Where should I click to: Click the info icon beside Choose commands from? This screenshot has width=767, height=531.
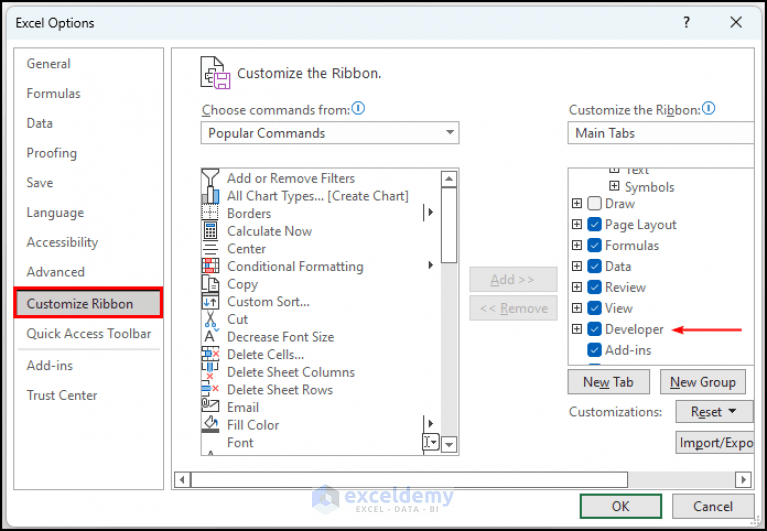pyautogui.click(x=359, y=108)
